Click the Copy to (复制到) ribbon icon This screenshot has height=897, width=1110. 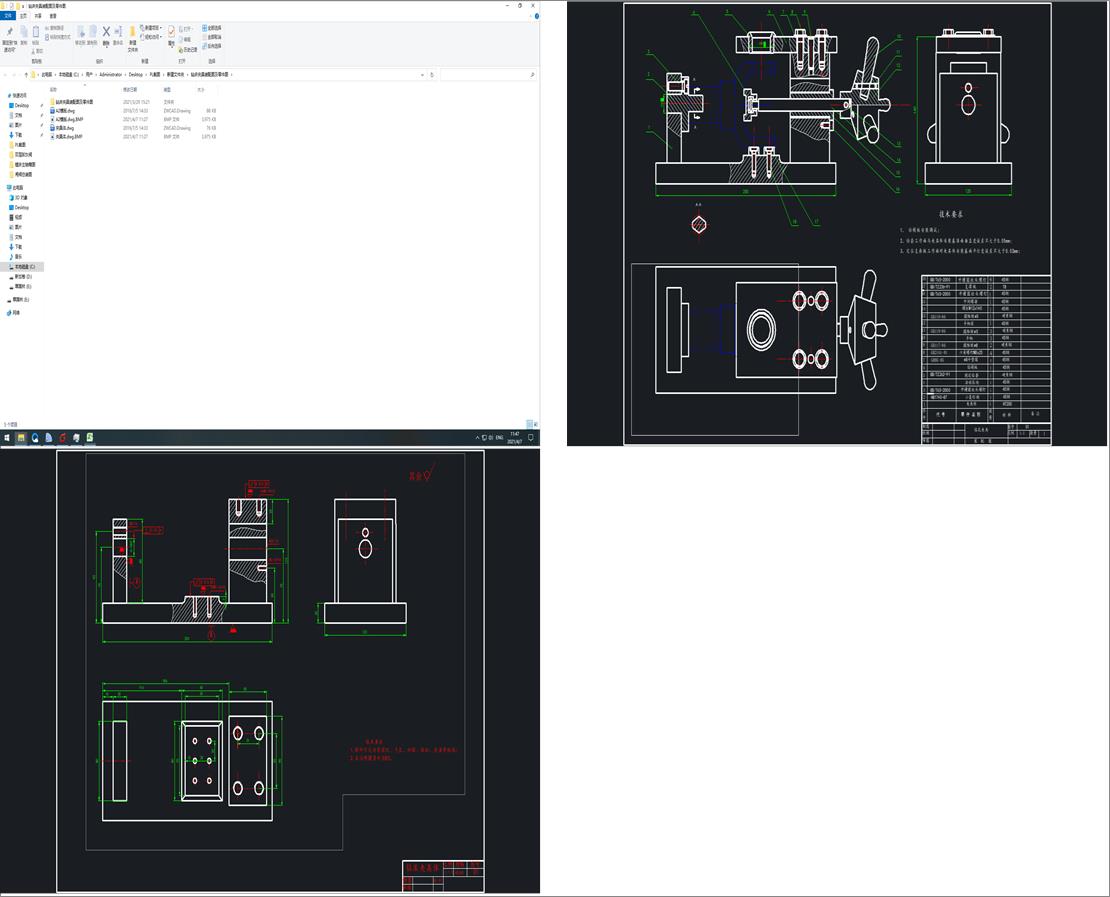(x=92, y=35)
